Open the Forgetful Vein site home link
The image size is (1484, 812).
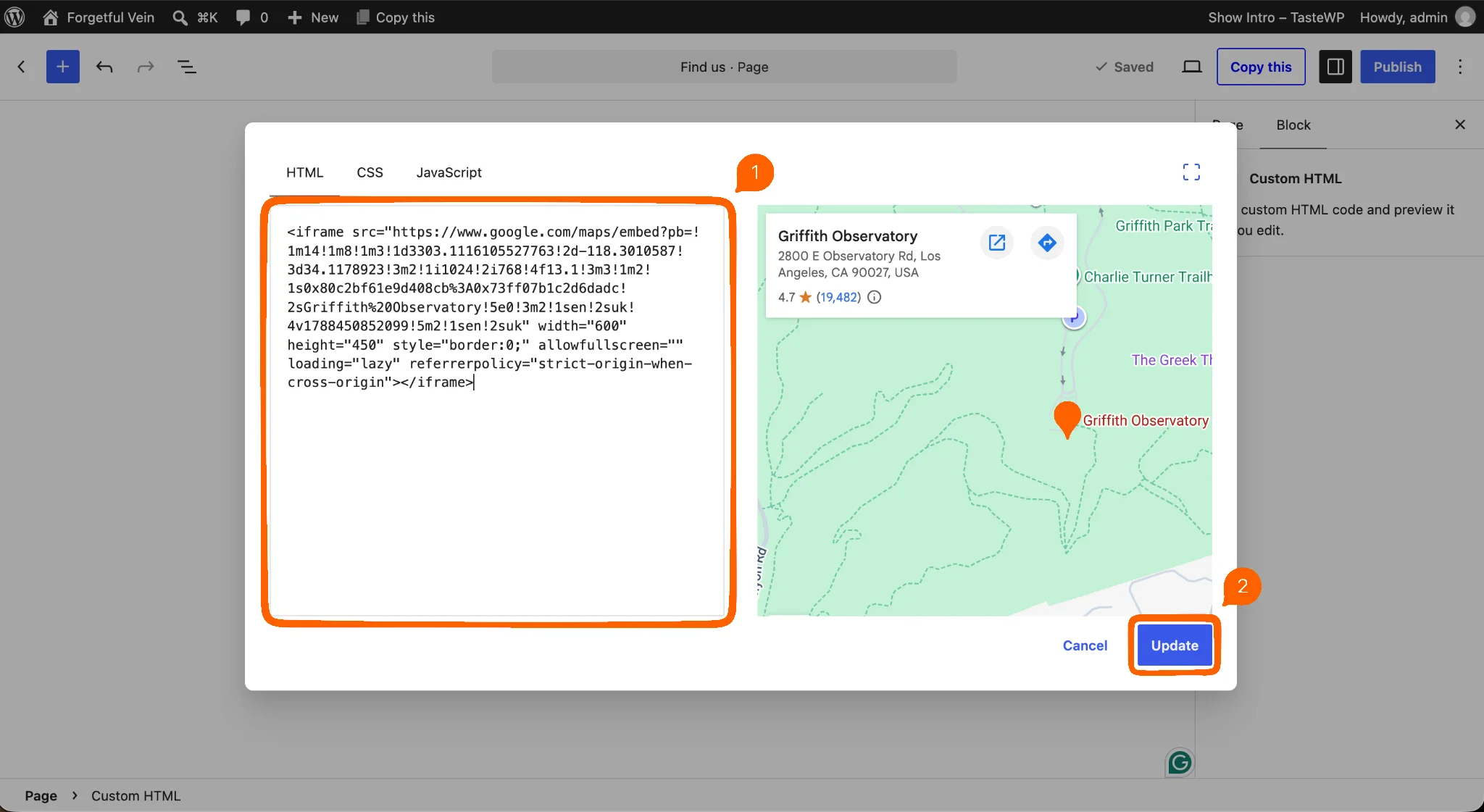pos(99,17)
